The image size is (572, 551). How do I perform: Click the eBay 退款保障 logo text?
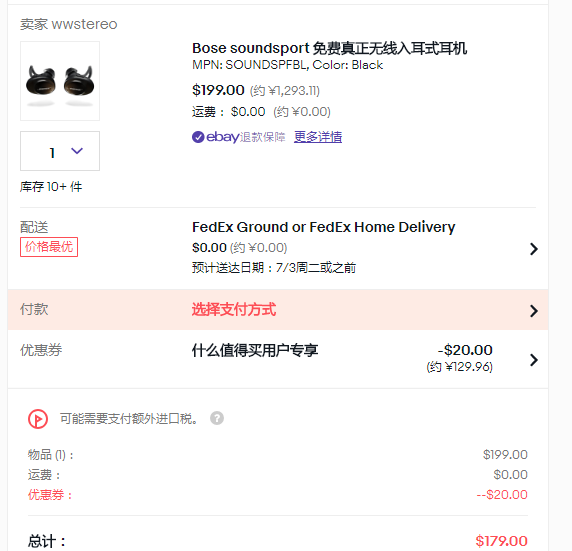[246, 137]
